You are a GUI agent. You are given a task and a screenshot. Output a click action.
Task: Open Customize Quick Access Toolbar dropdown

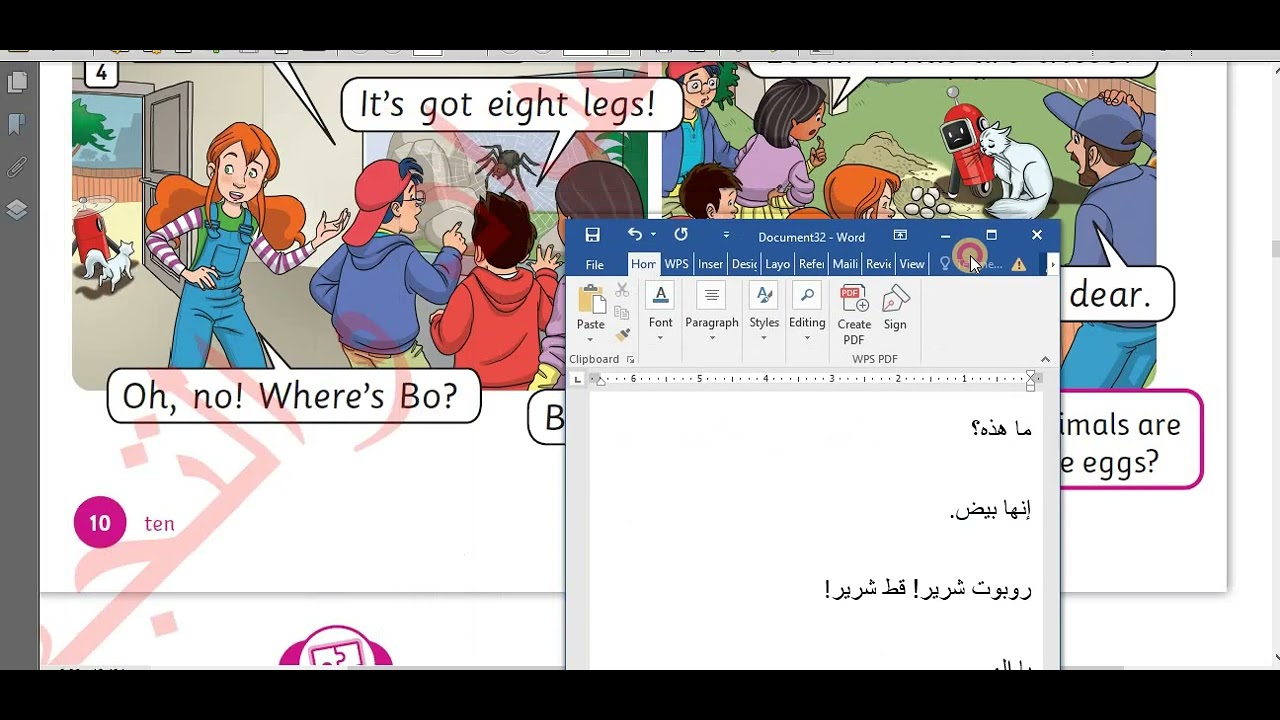726,235
